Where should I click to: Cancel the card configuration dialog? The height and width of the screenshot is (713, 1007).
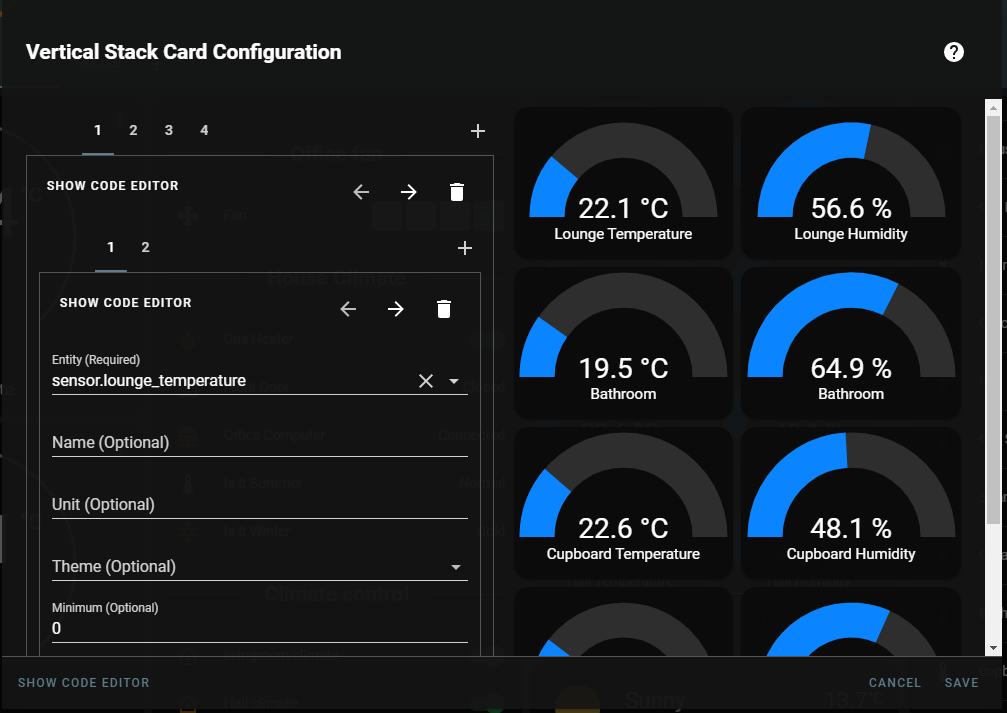[x=894, y=683]
